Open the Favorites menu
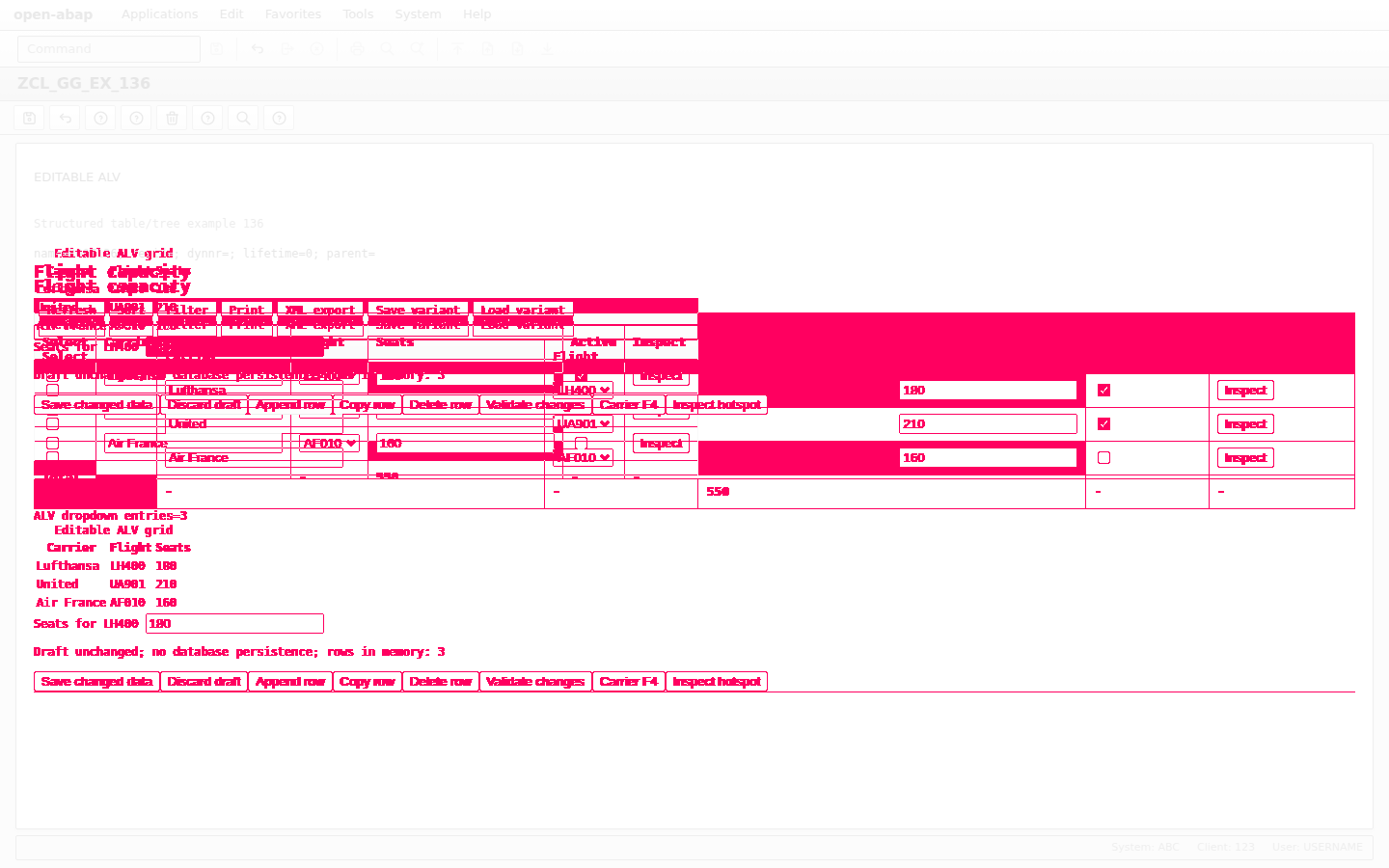Image resolution: width=1389 pixels, height=868 pixels. (293, 14)
